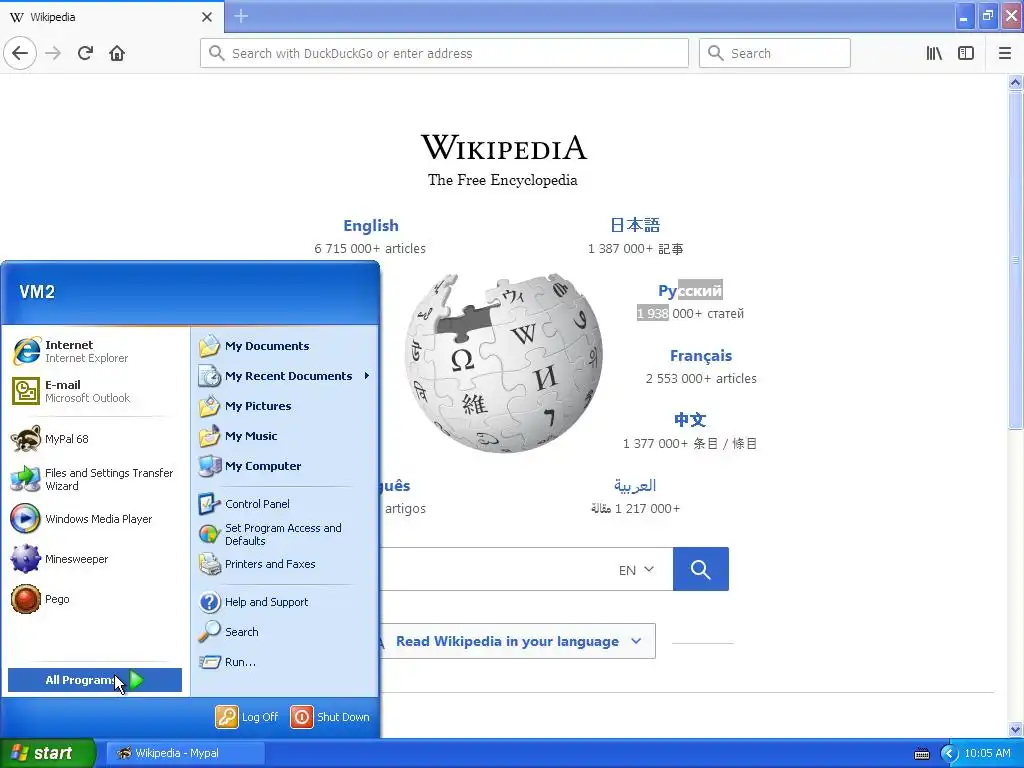Open the Русский Wikipedia link
The image size is (1024, 768).
click(x=690, y=291)
